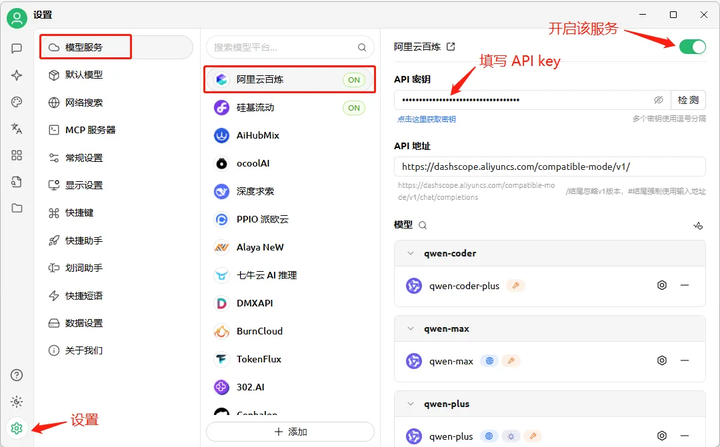Viewport: 720px width, 447px height.
Task: Open 快捷短语 settings section
Action: (117, 295)
